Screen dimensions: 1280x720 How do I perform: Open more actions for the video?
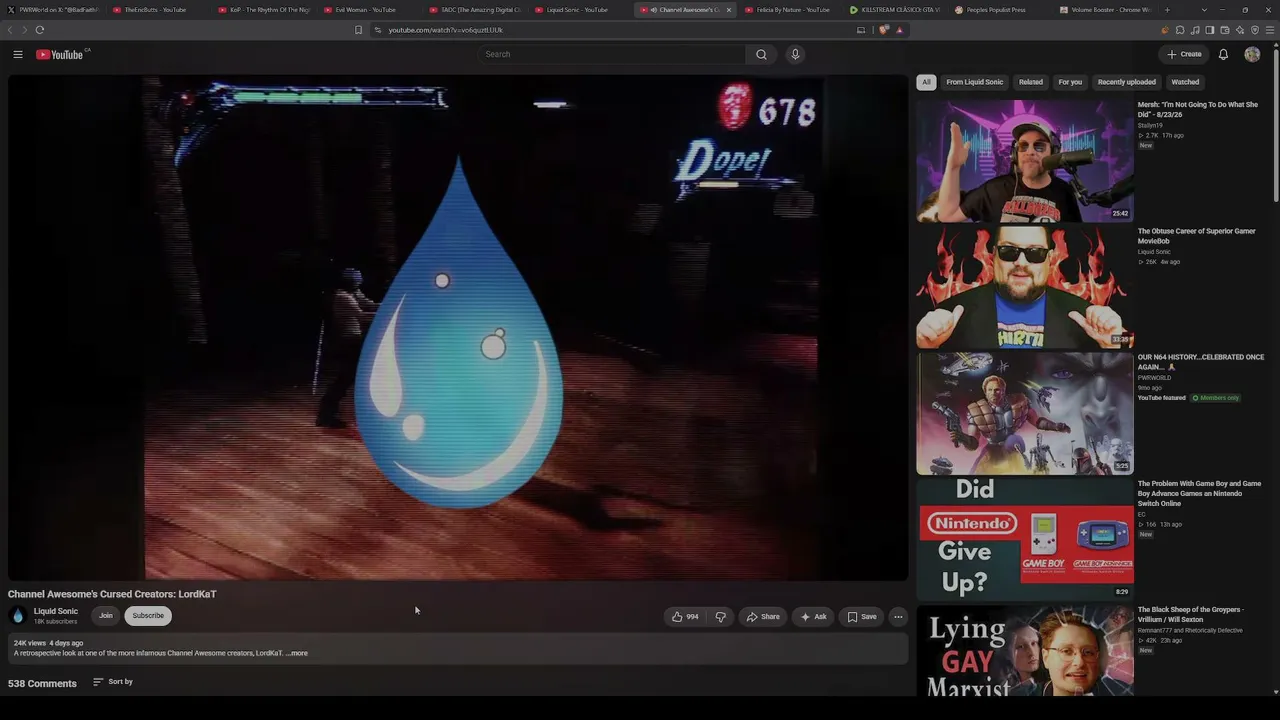(x=898, y=616)
